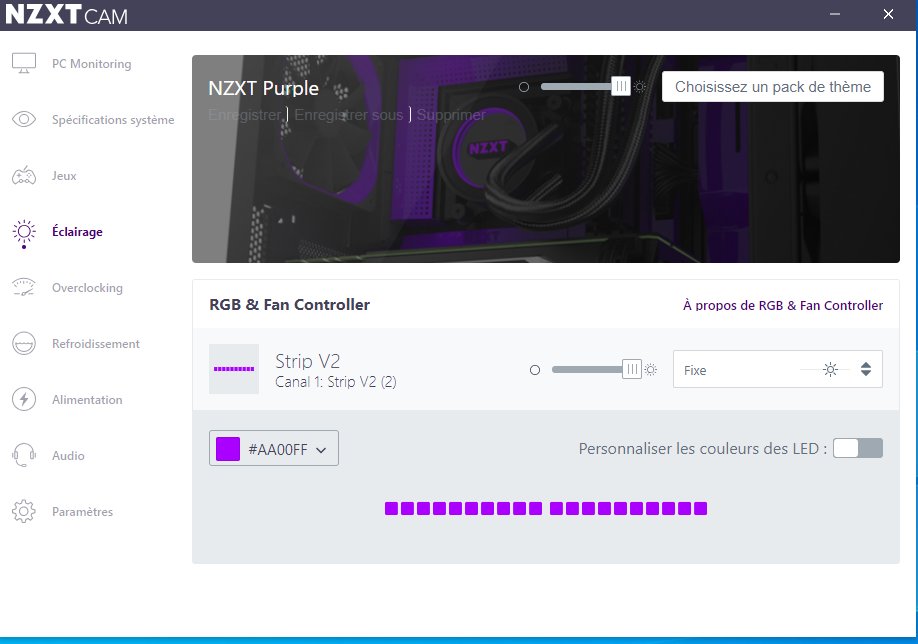Select the Audio headset icon

pyautogui.click(x=25, y=455)
